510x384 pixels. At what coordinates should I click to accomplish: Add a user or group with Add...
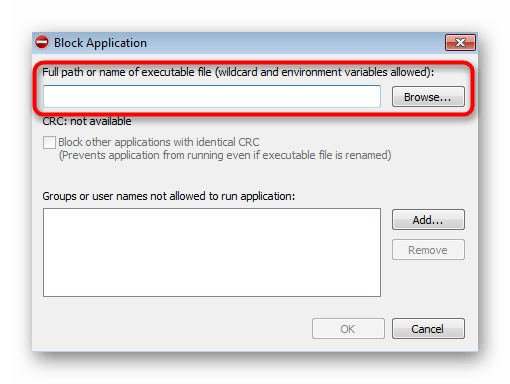(x=428, y=220)
